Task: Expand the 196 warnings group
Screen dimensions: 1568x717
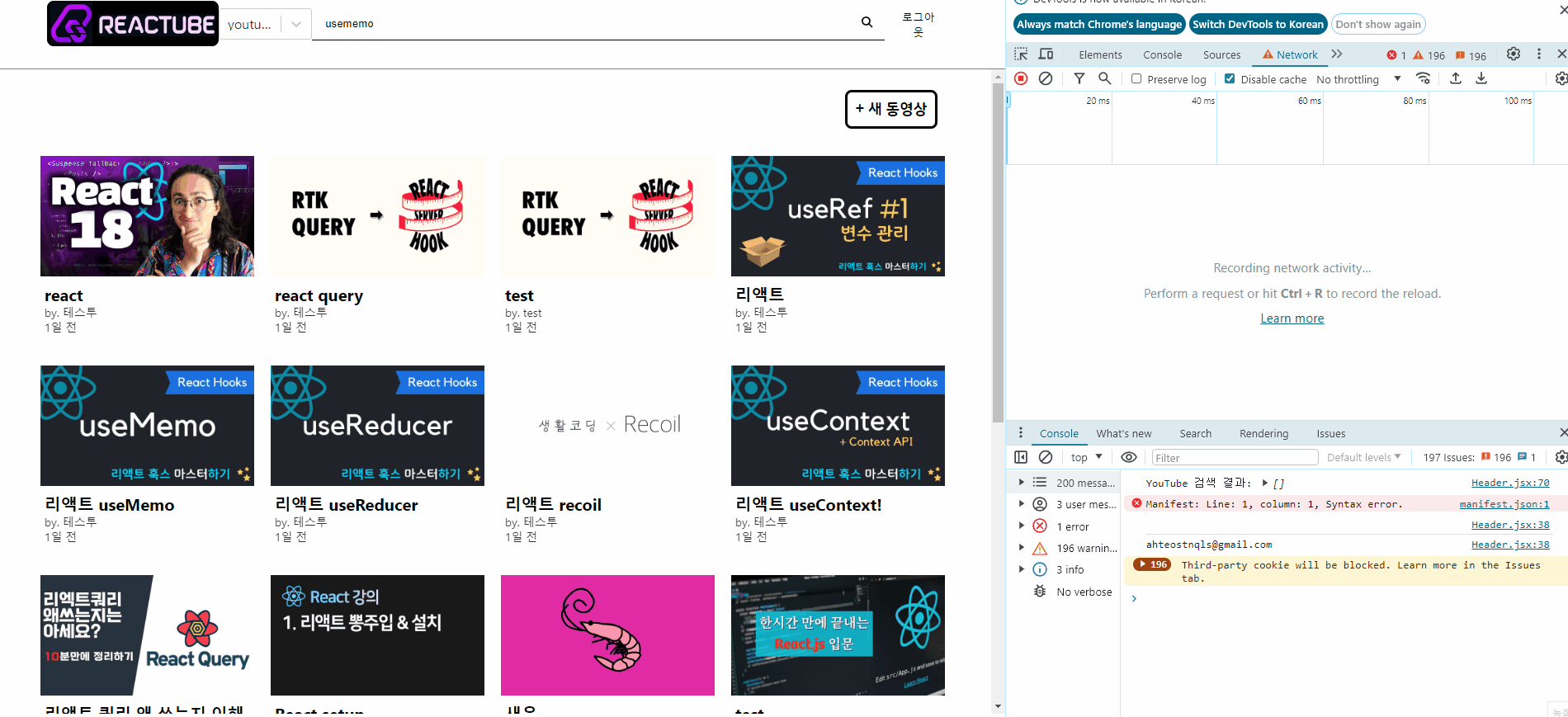Action: point(1021,547)
